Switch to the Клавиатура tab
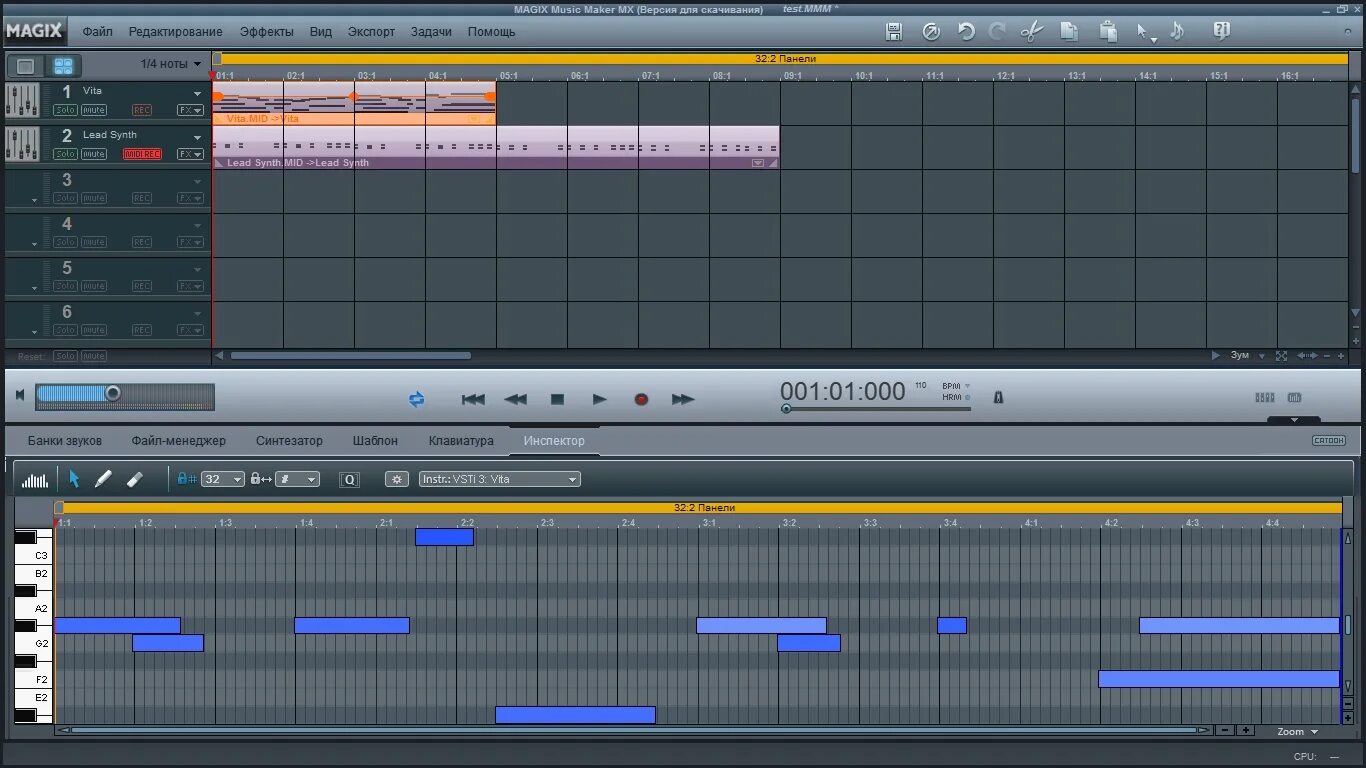Viewport: 1366px width, 768px height. tap(461, 441)
